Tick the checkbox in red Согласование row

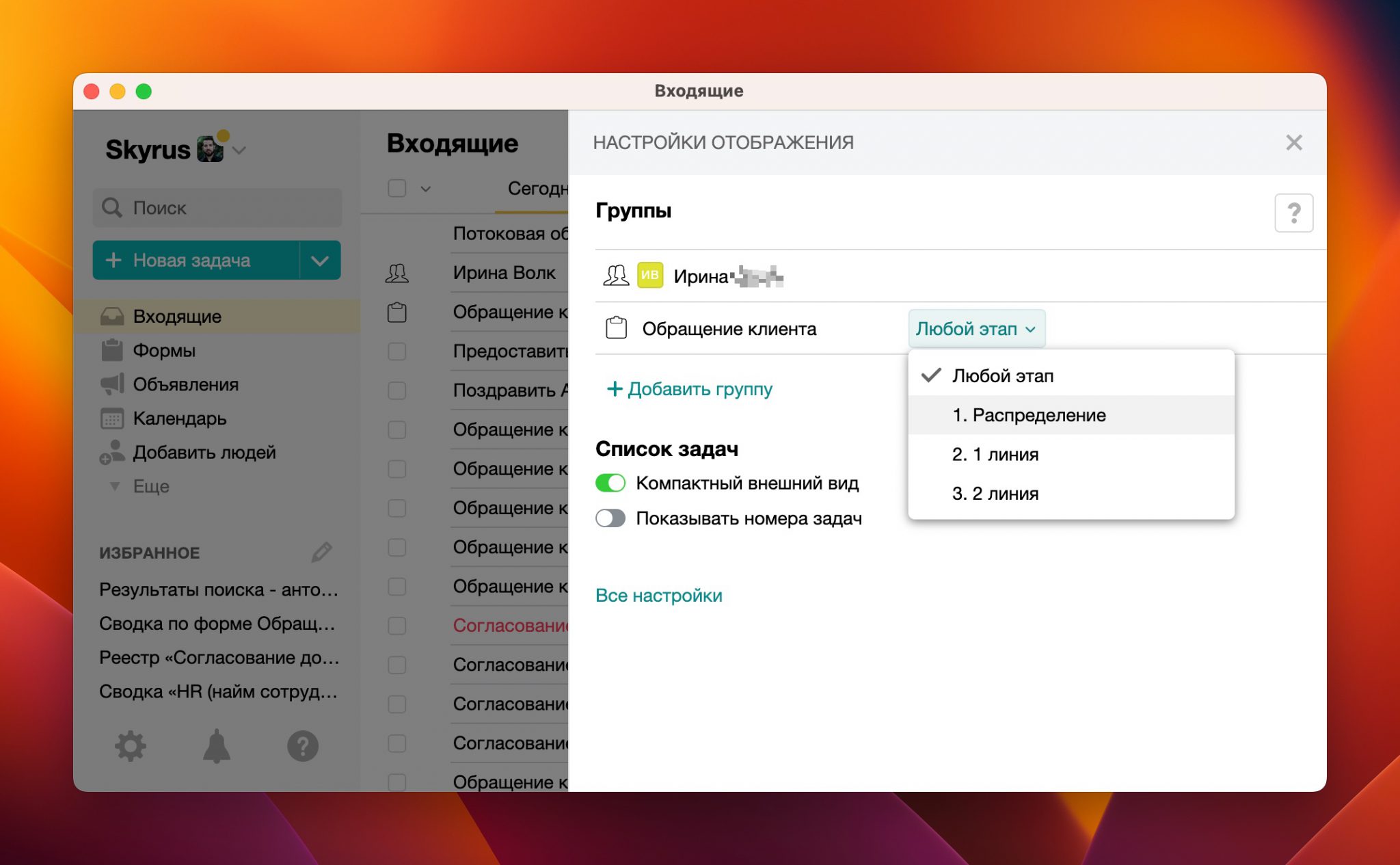(396, 626)
